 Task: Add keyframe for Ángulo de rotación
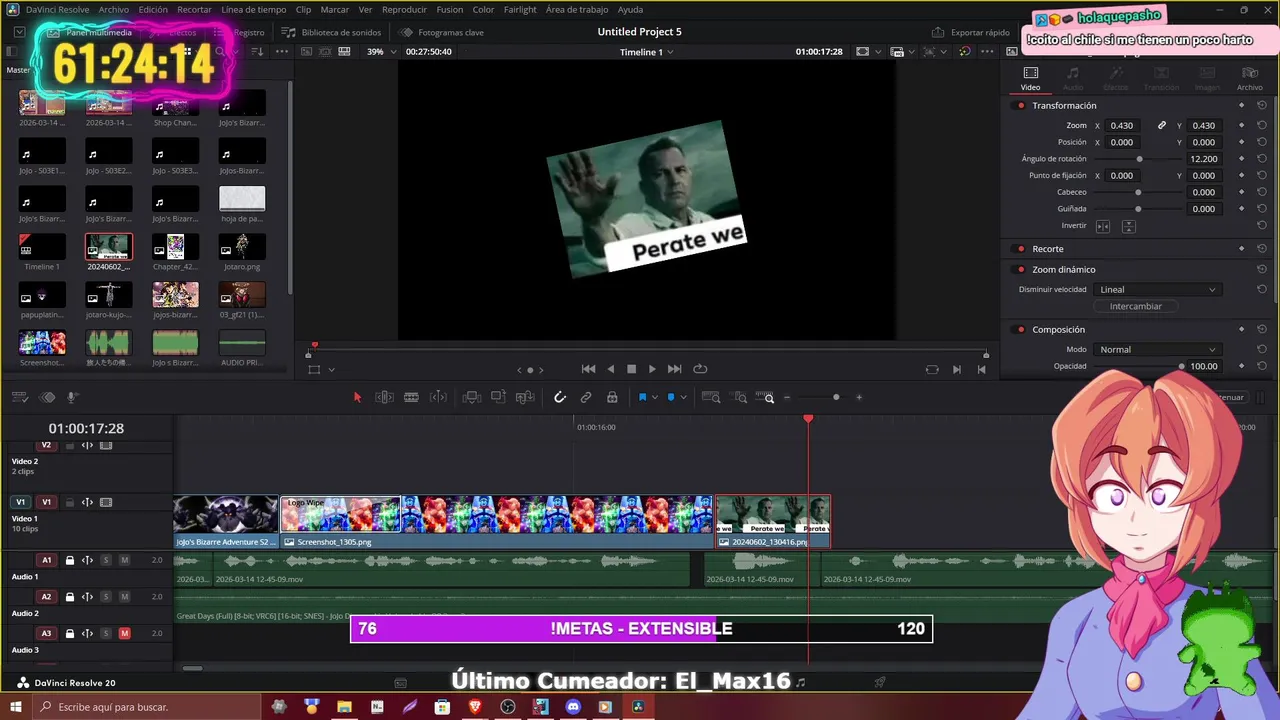click(1241, 159)
